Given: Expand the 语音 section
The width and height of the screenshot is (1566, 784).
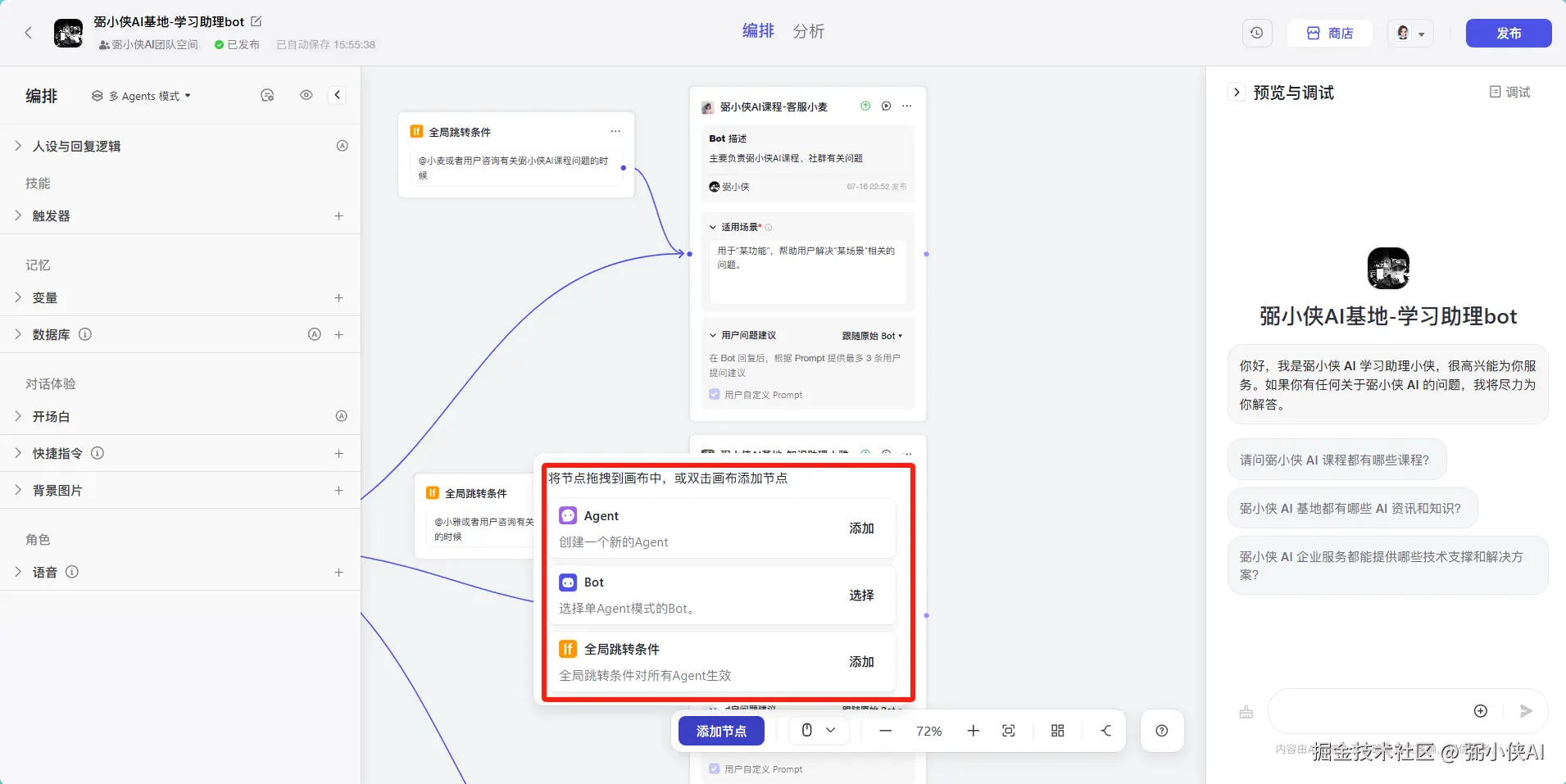Looking at the screenshot, I should (18, 572).
